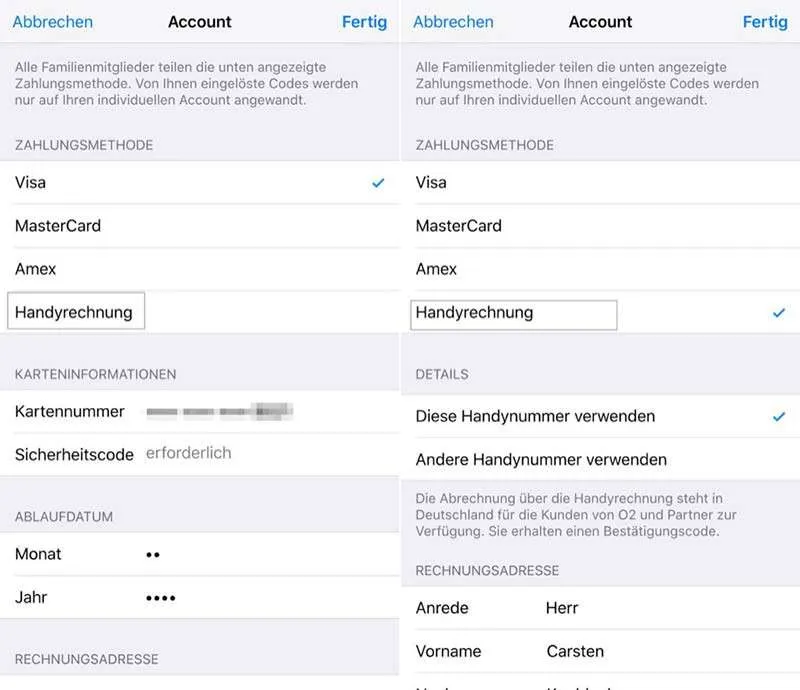Tap Abbrechen in right screen
The width and height of the screenshot is (800, 690).
point(454,22)
